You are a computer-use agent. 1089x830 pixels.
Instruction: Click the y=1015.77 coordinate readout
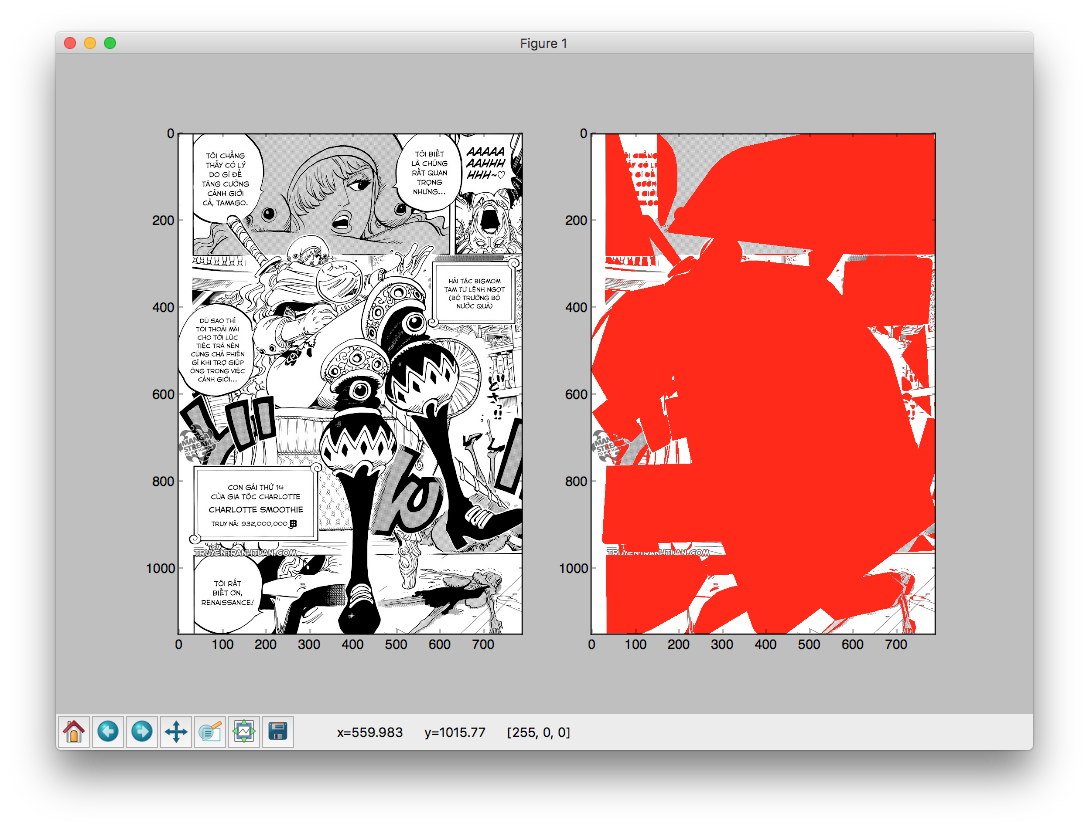click(x=455, y=732)
